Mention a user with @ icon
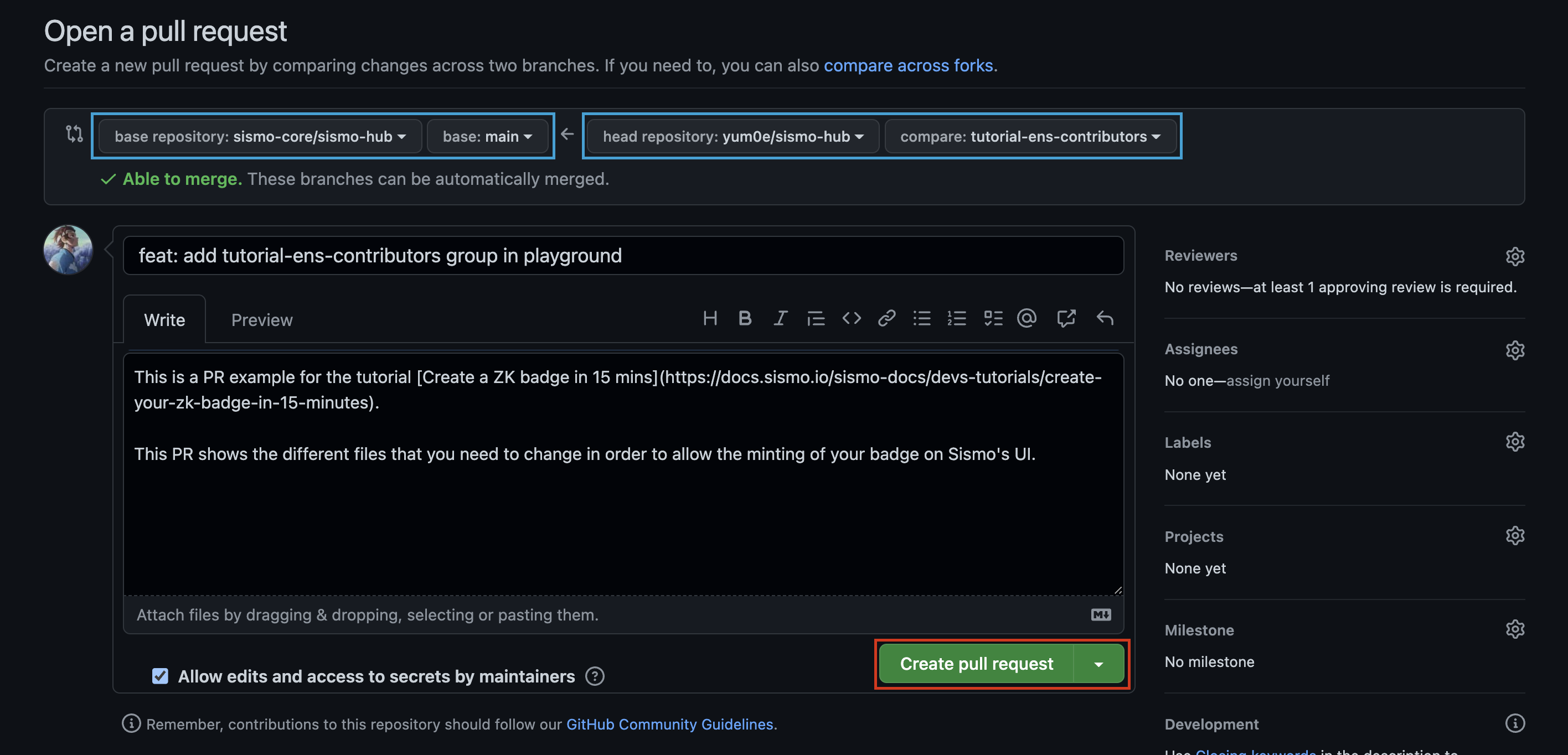Screen dimensions: 1568x755 pos(1027,318)
